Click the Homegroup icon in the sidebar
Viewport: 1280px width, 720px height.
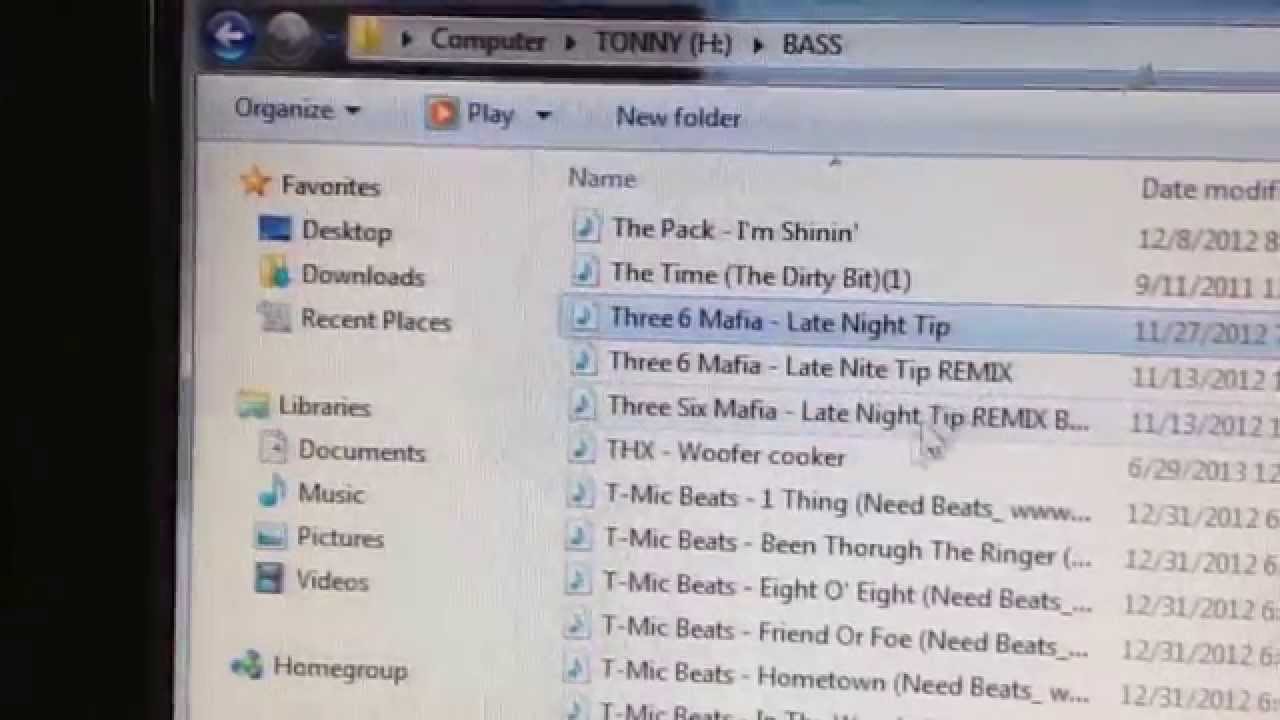[246, 666]
